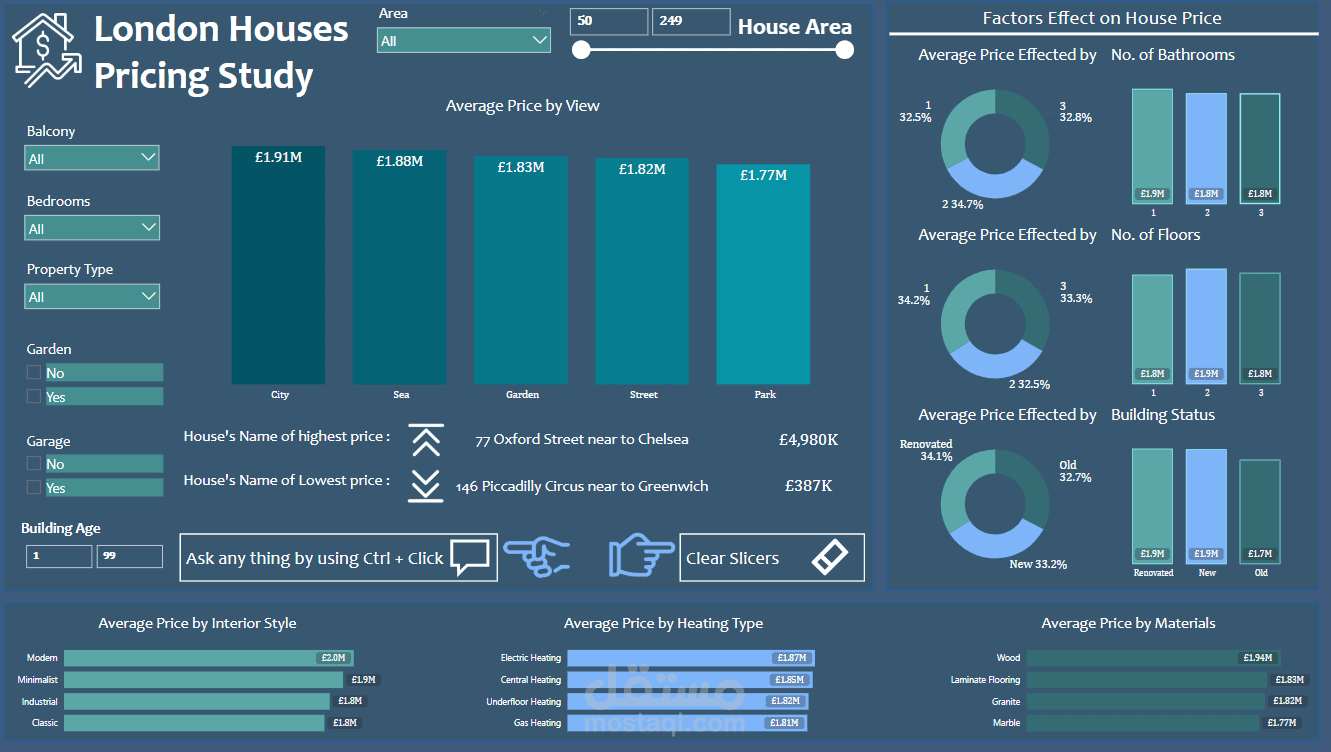The width and height of the screenshot is (1331, 752).
Task: Click the speech bubble icon in Ask anything bar
Action: 470,556
